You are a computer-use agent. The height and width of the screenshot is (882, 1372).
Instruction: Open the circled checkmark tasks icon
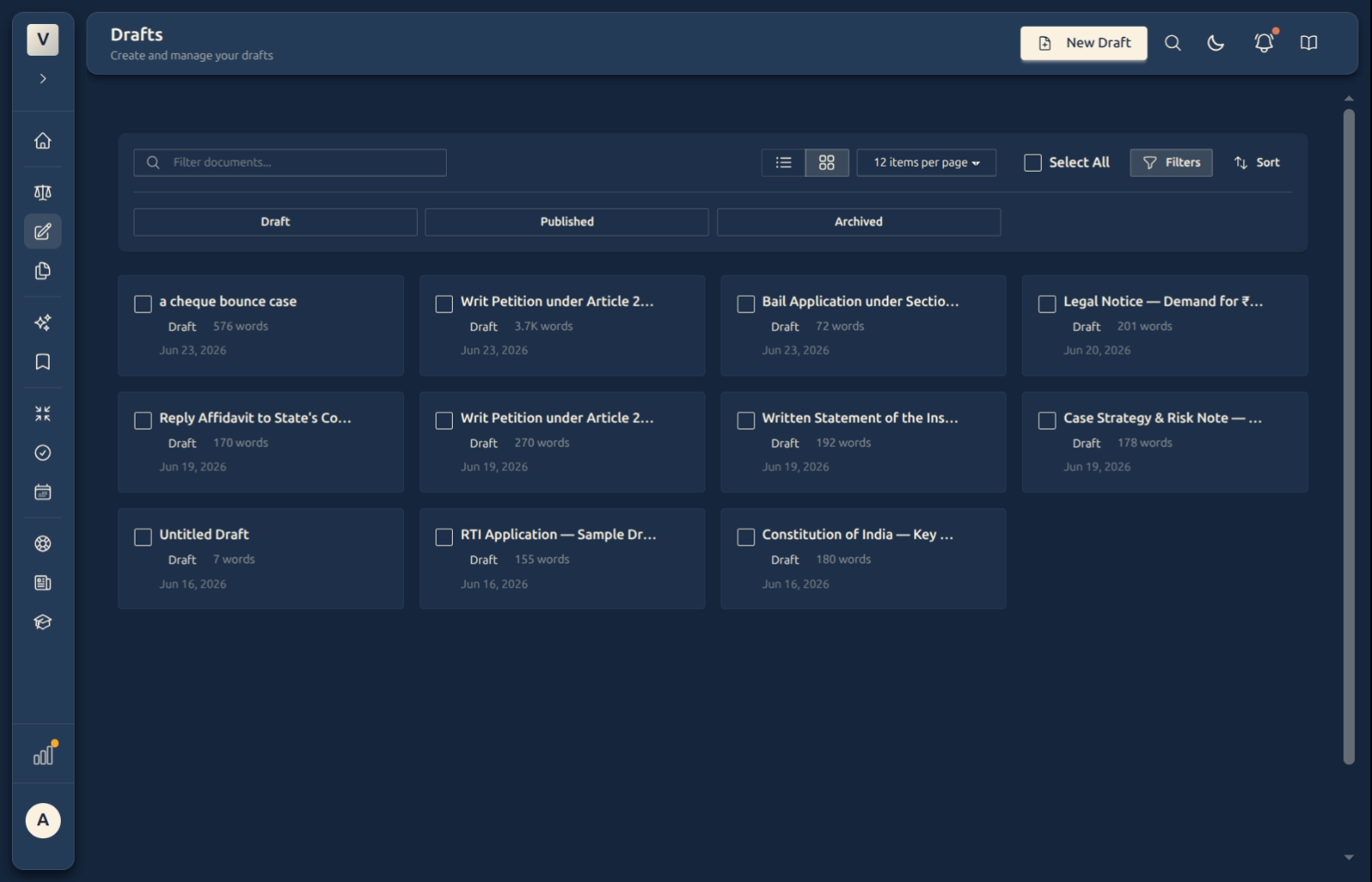(x=43, y=453)
